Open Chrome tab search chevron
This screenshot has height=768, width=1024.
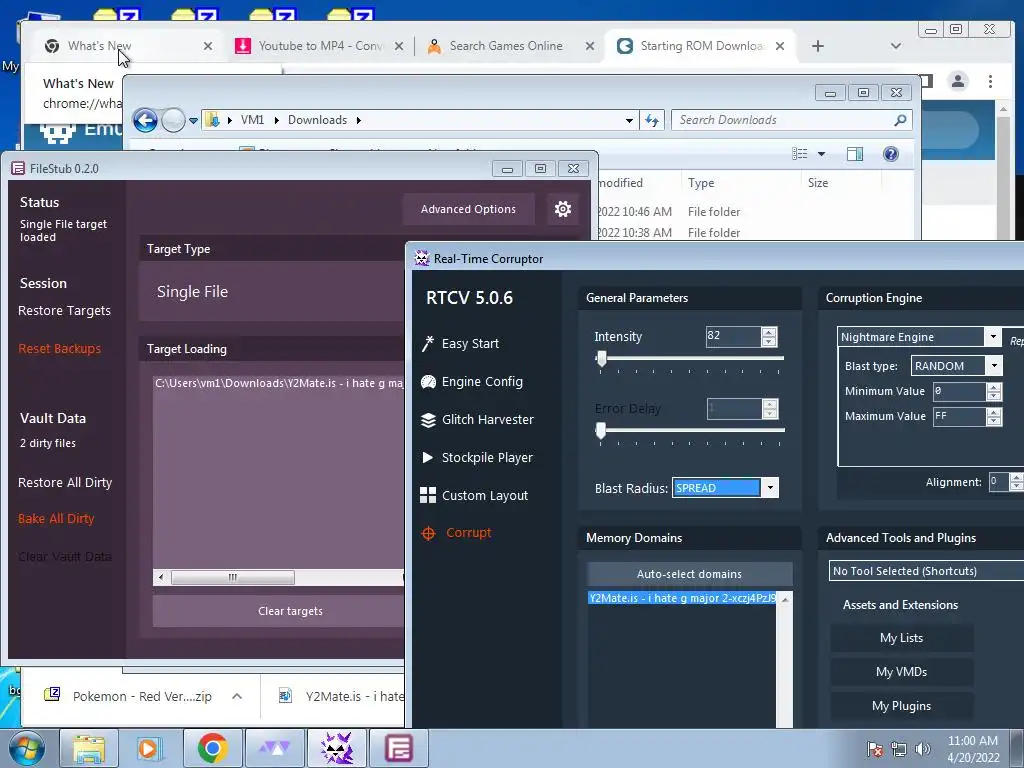895,46
